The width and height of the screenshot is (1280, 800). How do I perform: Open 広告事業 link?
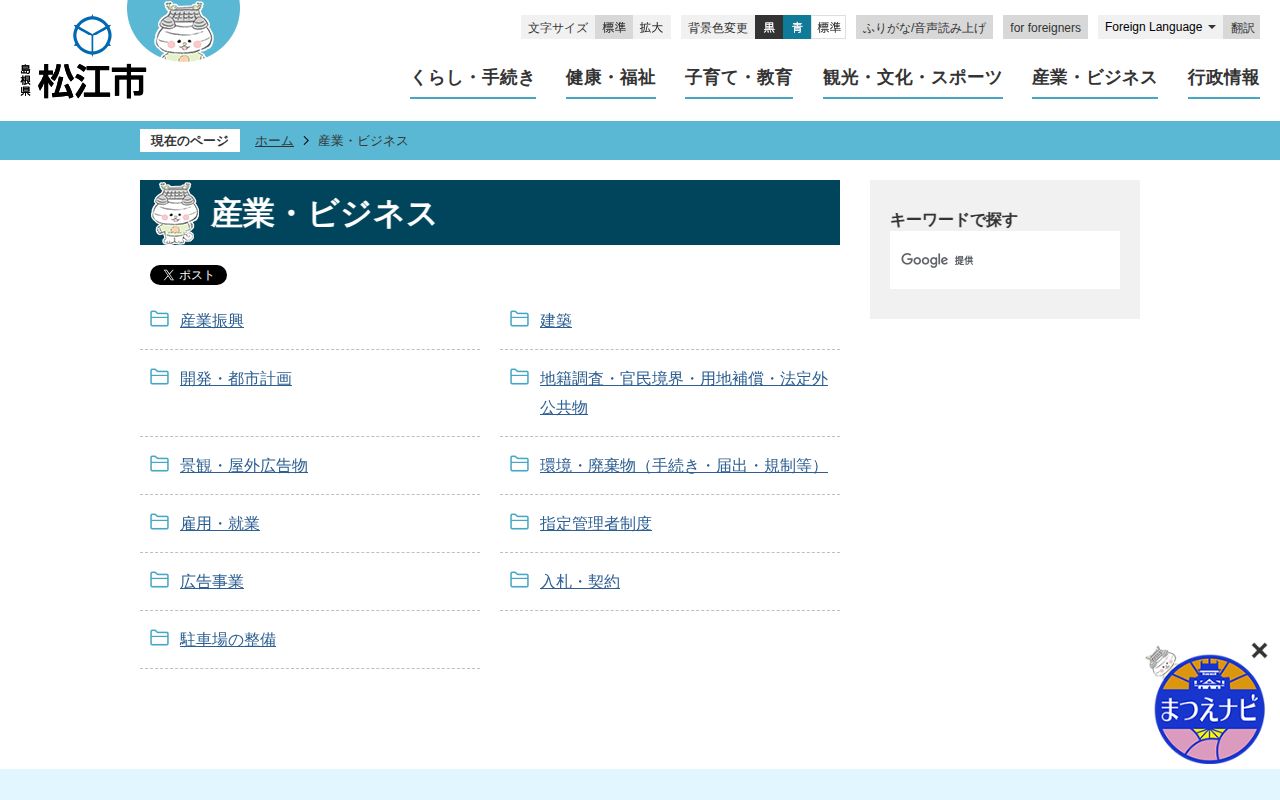click(x=212, y=582)
